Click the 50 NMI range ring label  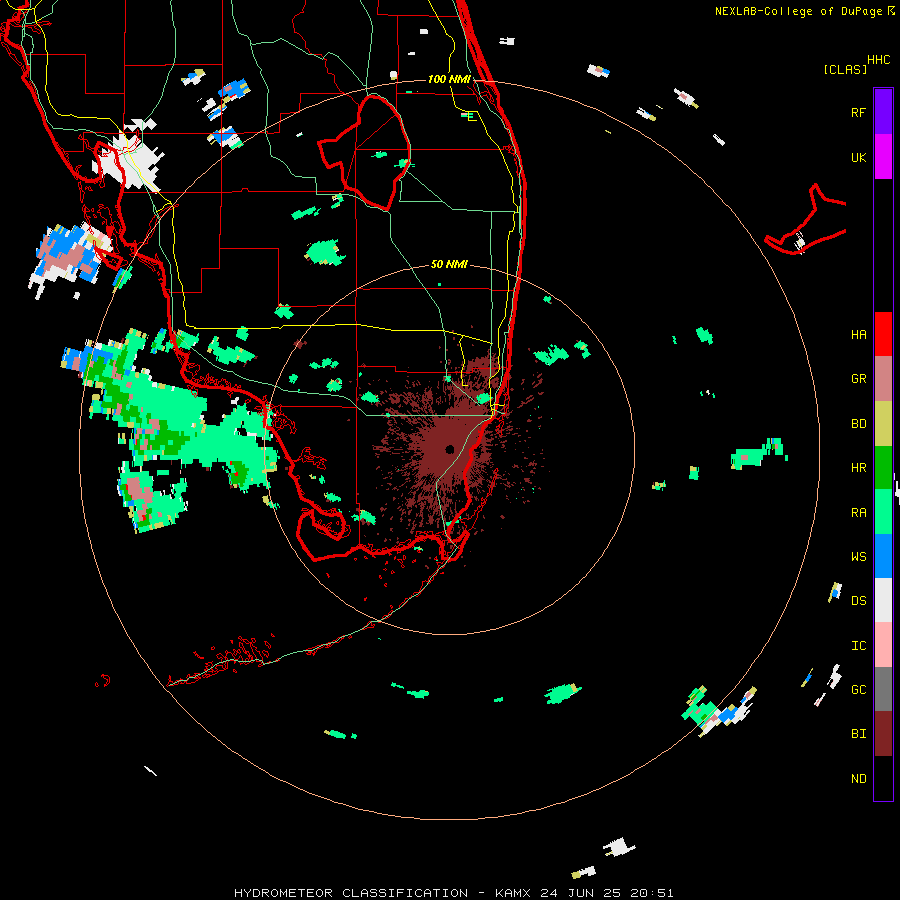pyautogui.click(x=449, y=264)
